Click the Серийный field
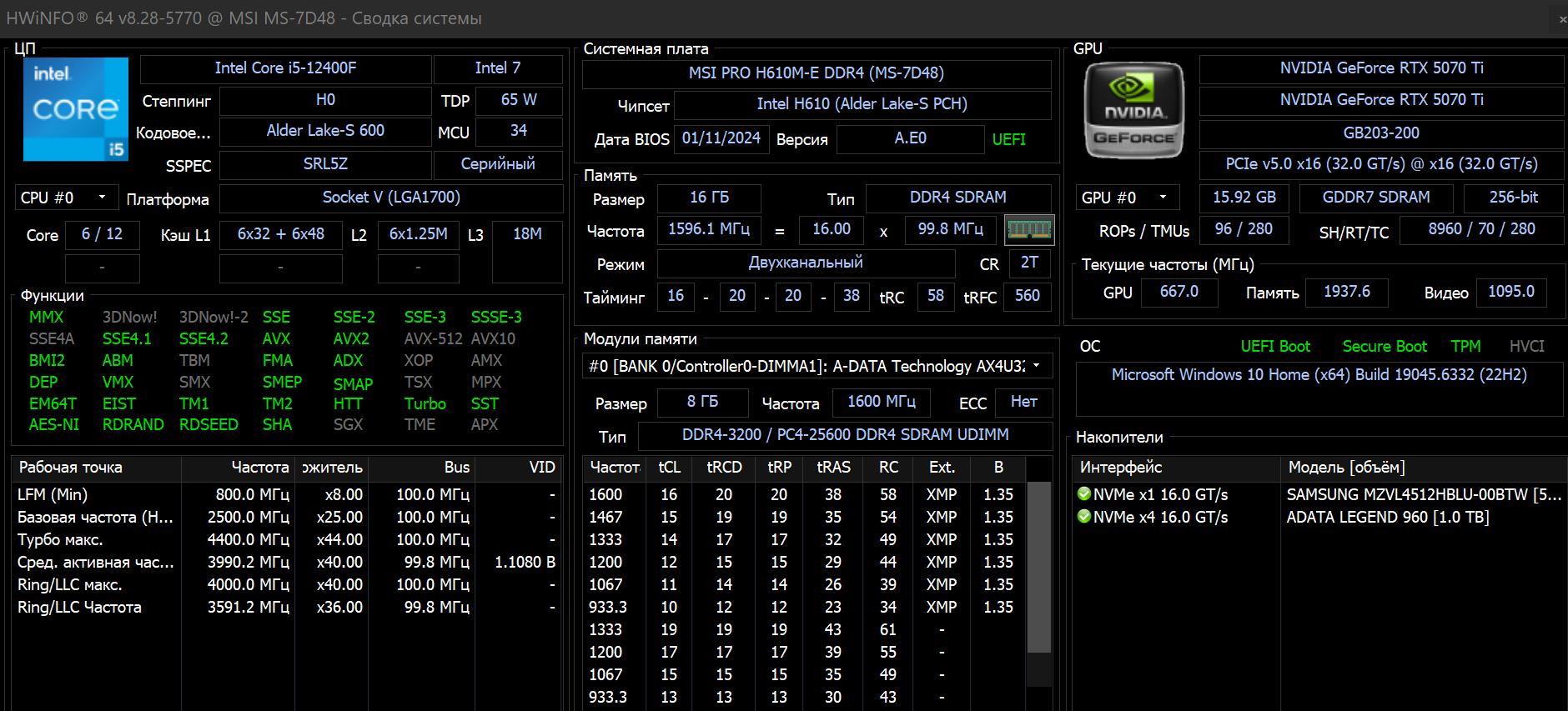Viewport: 1568px width, 711px height. click(x=498, y=164)
